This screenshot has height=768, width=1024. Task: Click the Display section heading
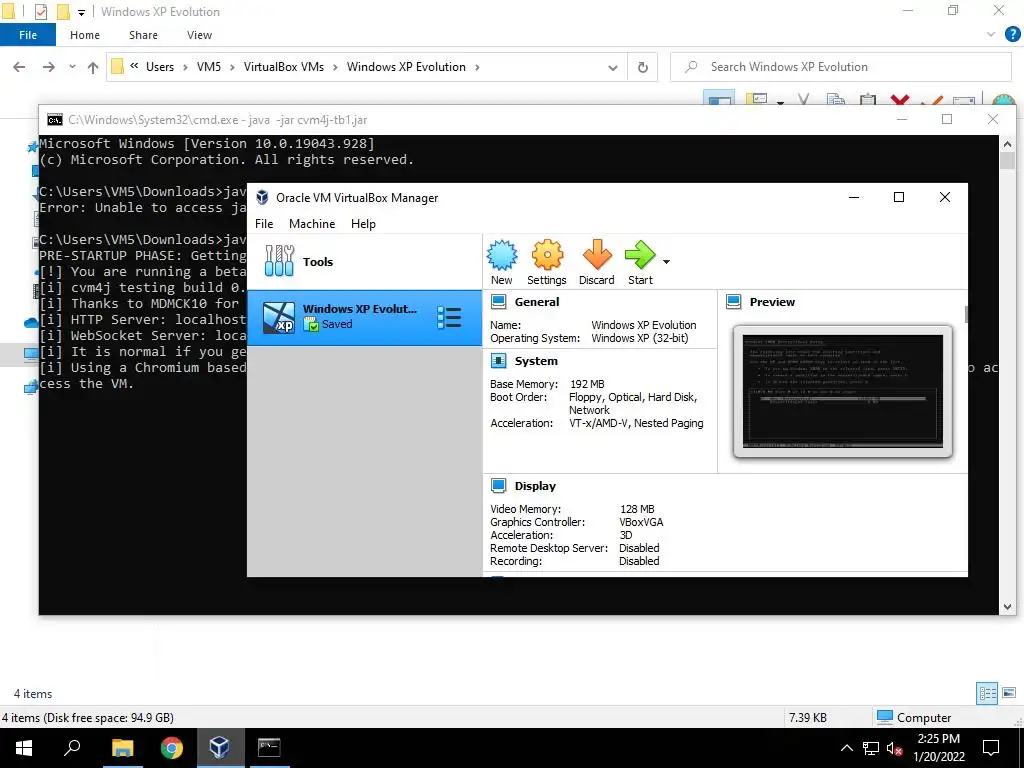[535, 485]
